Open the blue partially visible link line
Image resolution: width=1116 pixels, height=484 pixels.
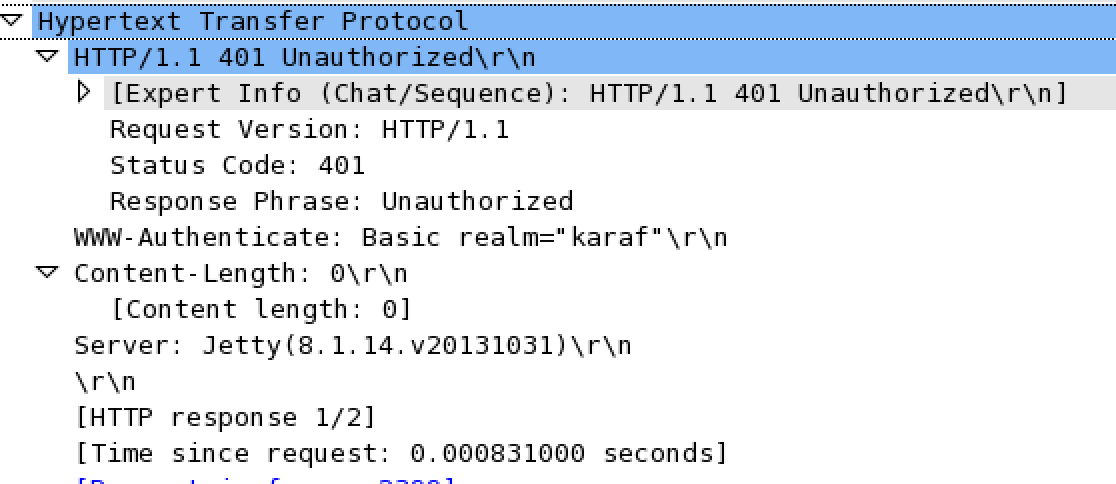(264, 481)
